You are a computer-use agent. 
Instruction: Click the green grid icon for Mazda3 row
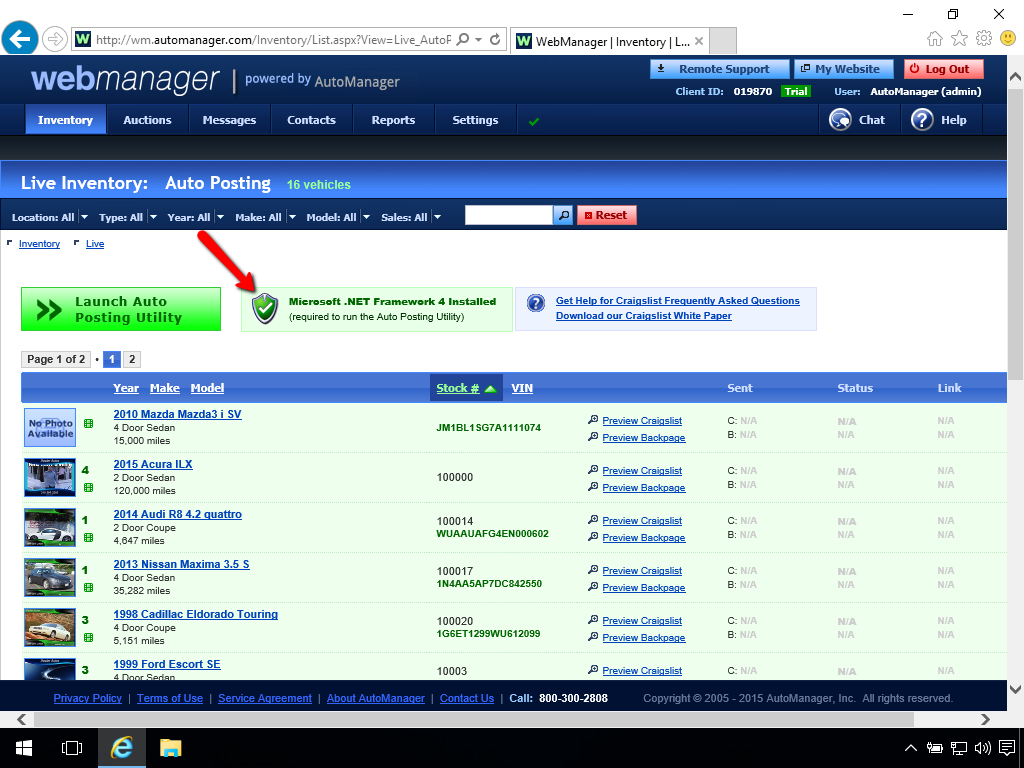point(89,423)
